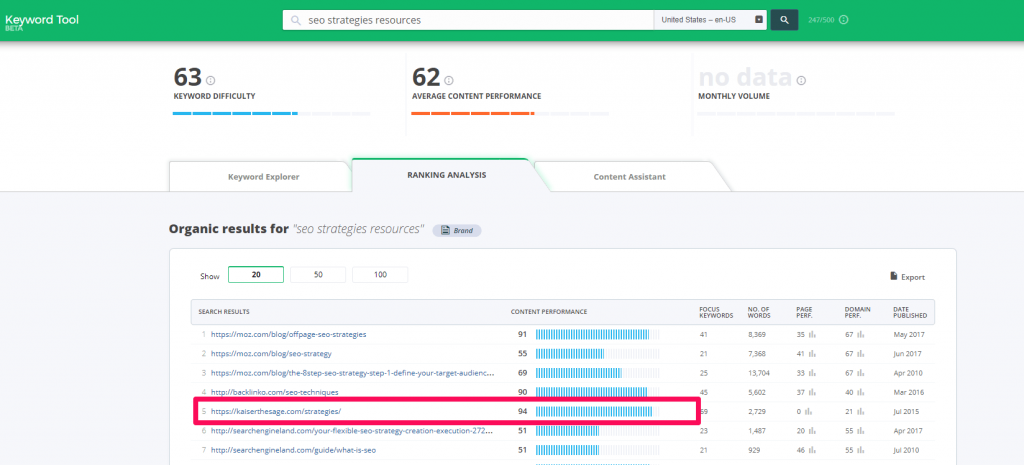Click the 8,369 word count cell
Screen dimensions: 1024x465
[x=759, y=334]
